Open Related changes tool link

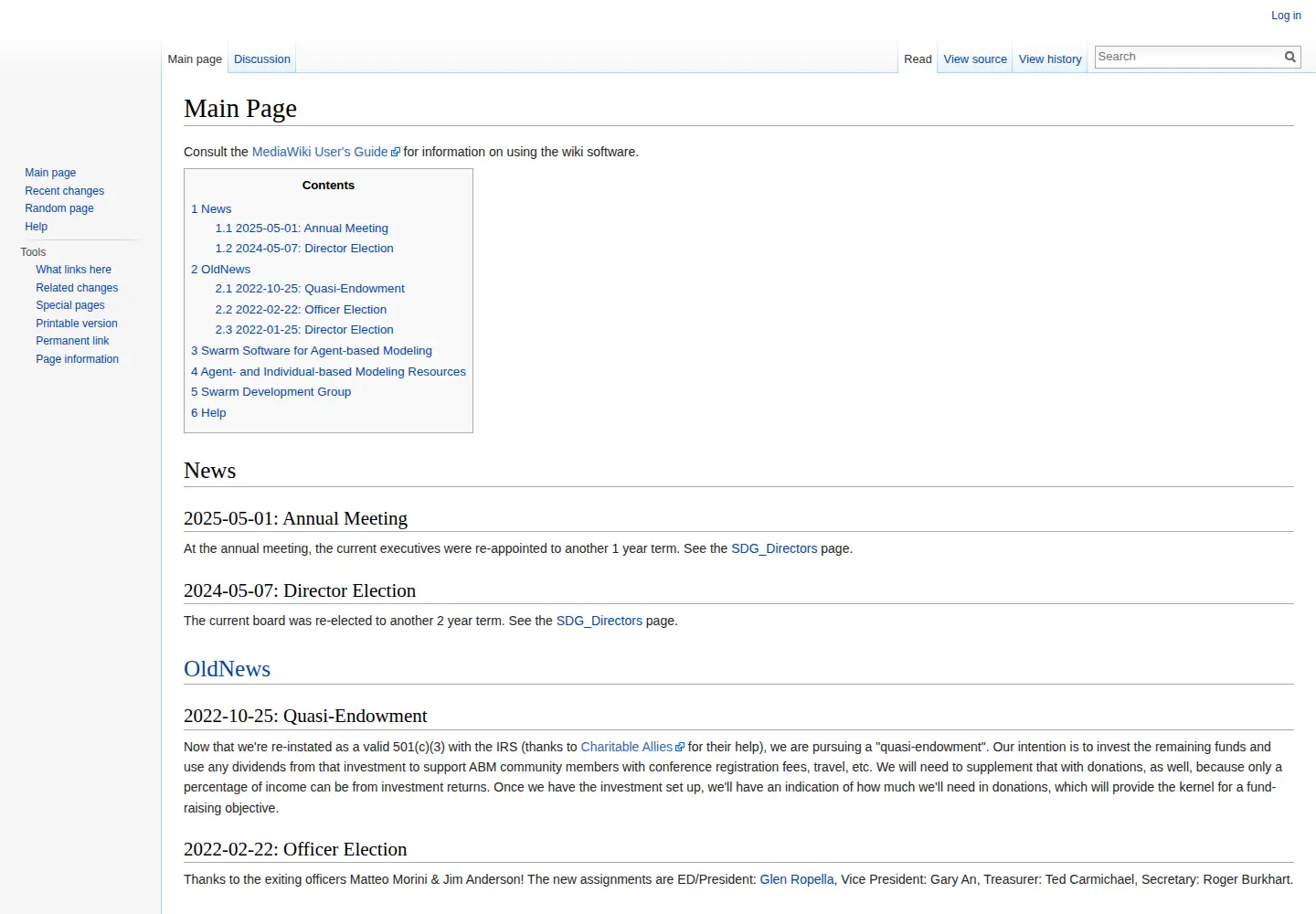(x=77, y=288)
